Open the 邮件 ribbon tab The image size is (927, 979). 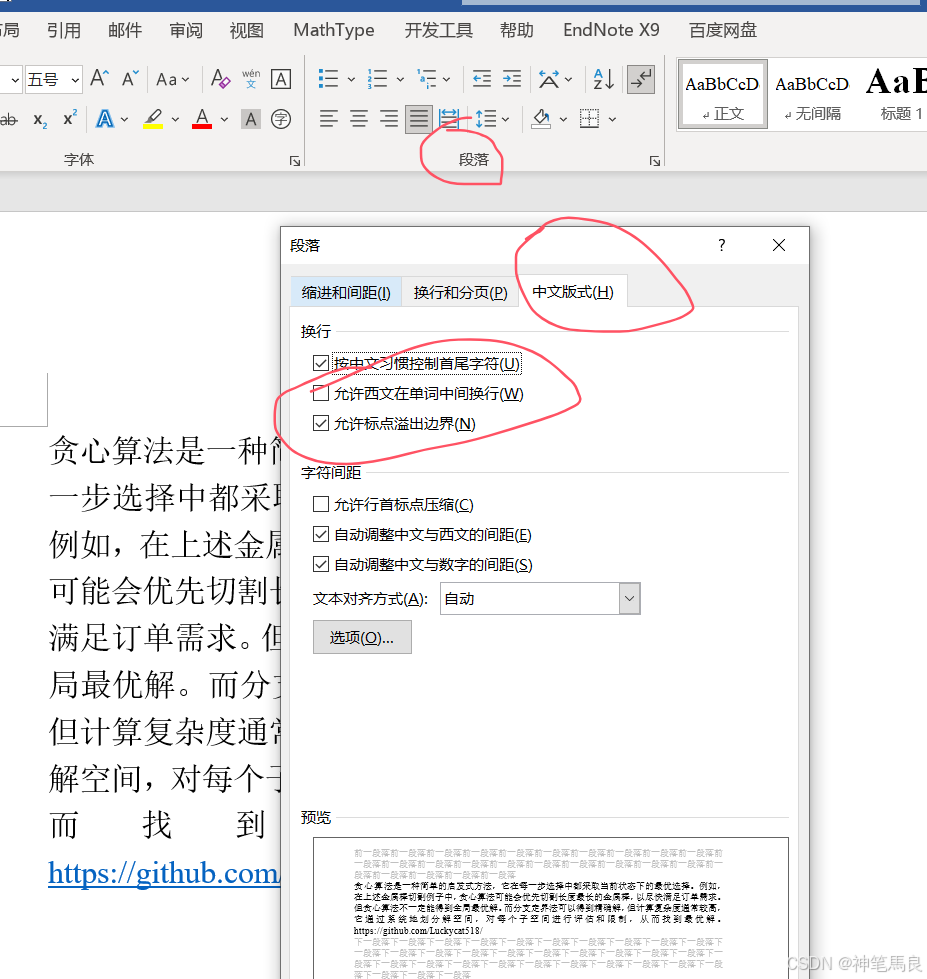tap(125, 30)
